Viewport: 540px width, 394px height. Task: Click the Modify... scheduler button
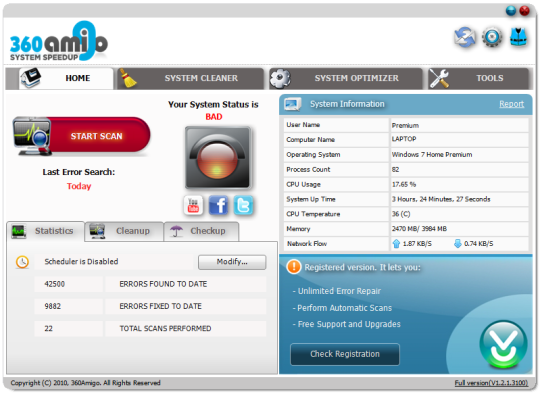click(232, 262)
